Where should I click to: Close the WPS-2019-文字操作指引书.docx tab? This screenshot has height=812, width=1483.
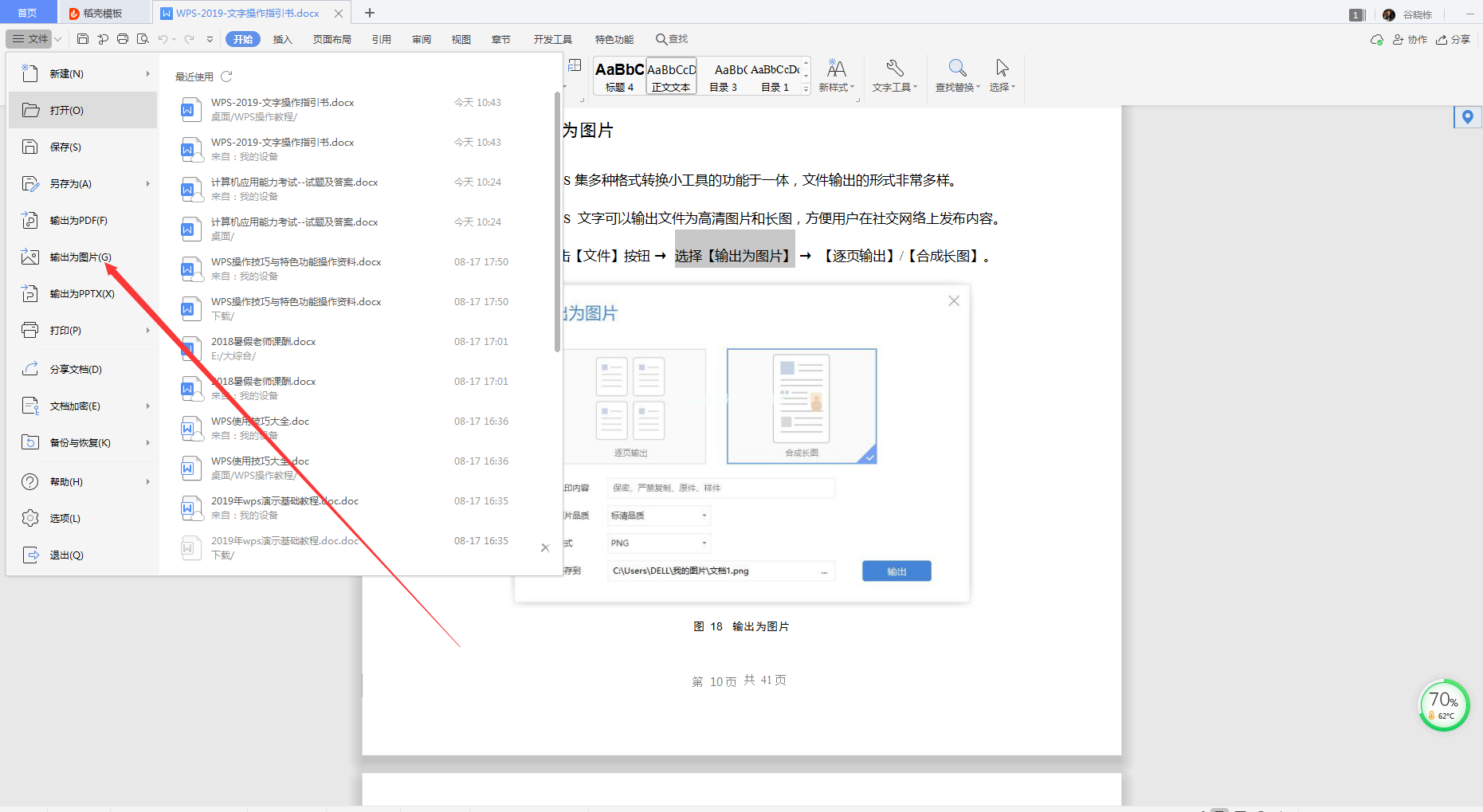pos(339,14)
